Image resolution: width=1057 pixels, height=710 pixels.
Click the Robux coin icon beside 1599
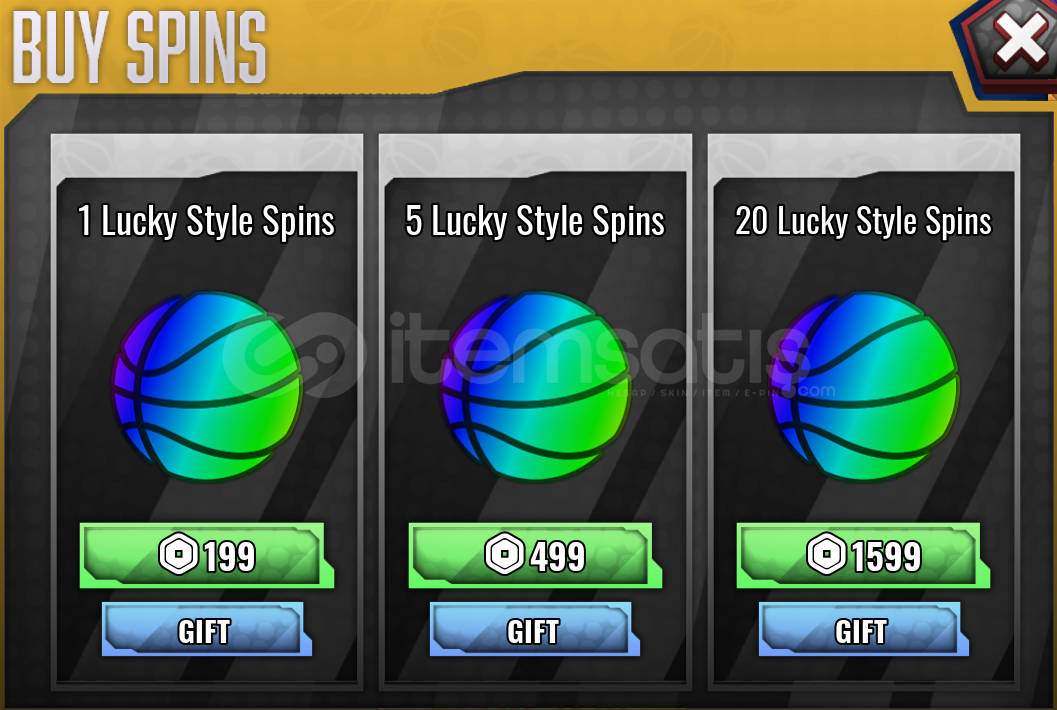click(x=826, y=554)
